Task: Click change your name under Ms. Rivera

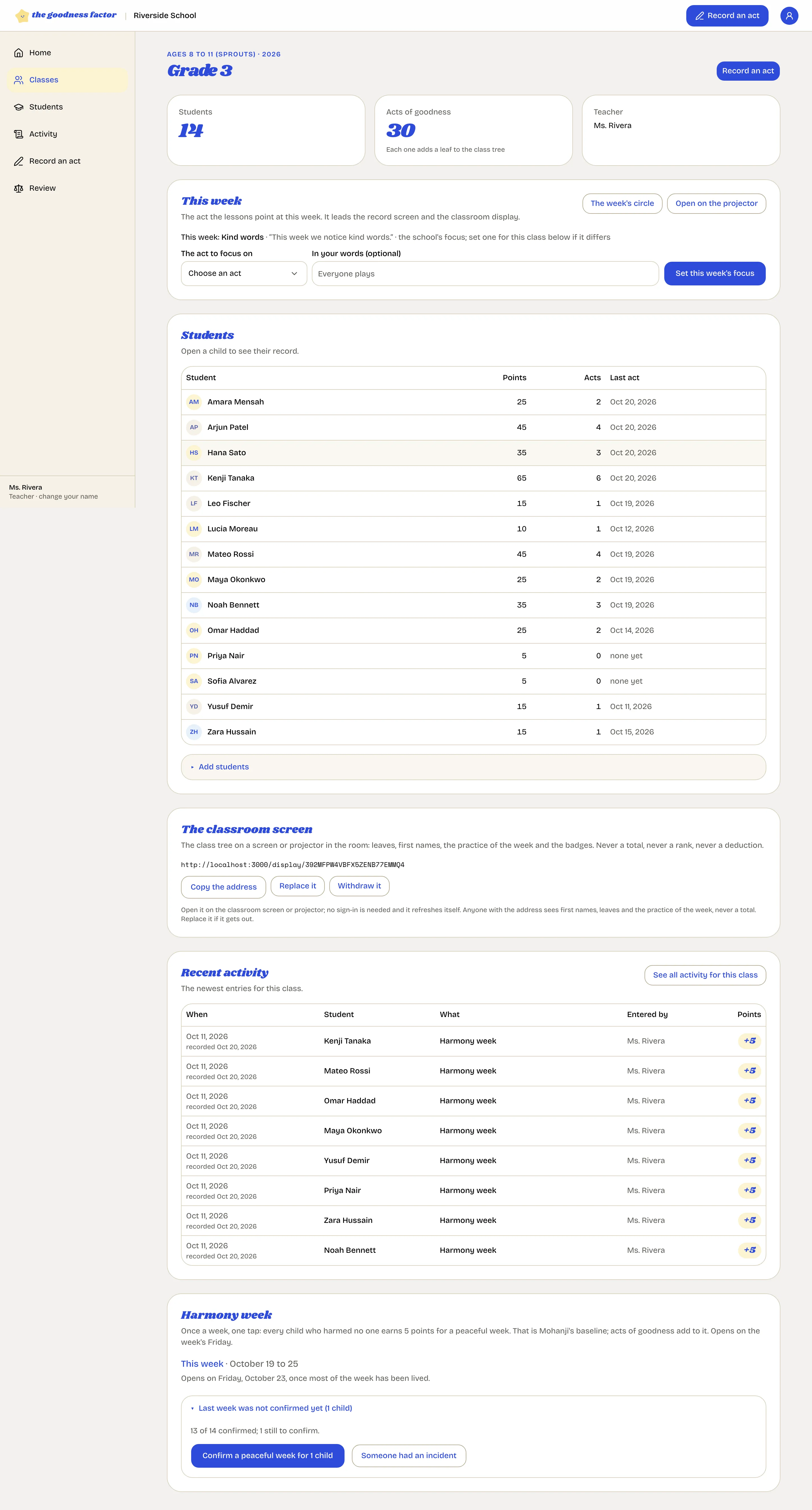Action: pos(69,496)
